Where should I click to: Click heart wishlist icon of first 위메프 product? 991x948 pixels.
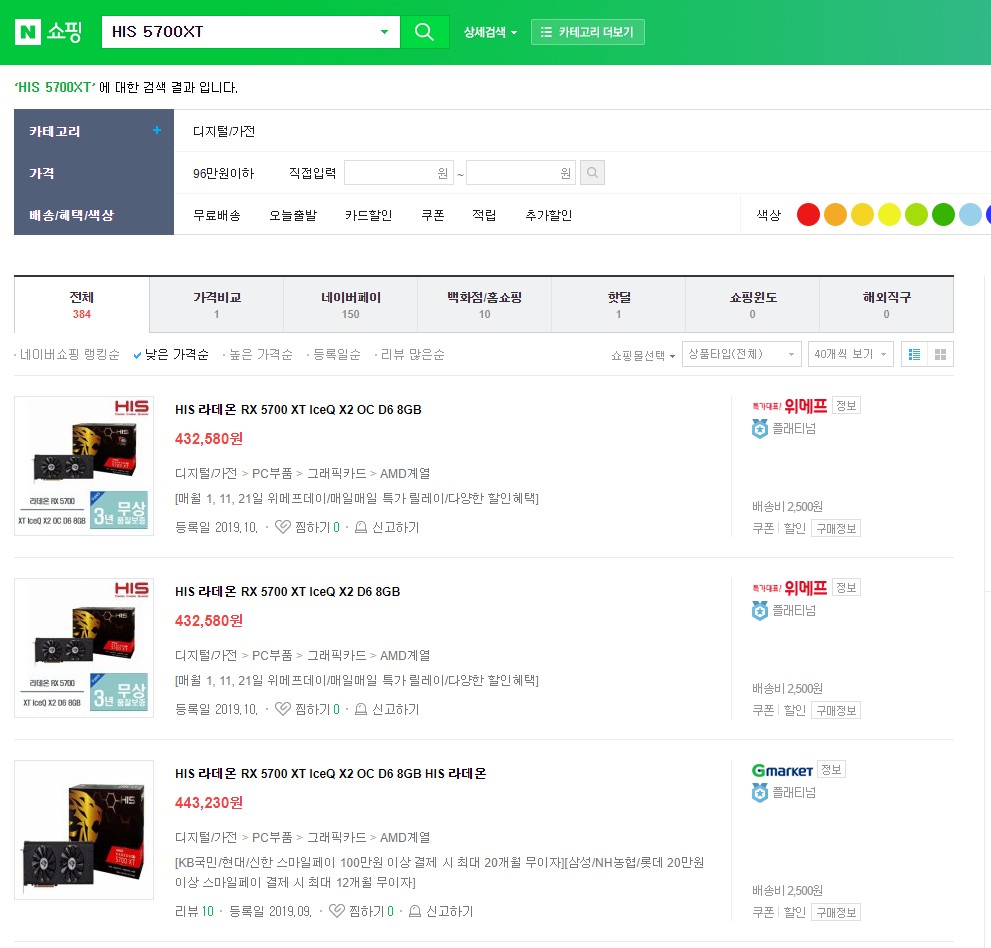(x=283, y=526)
